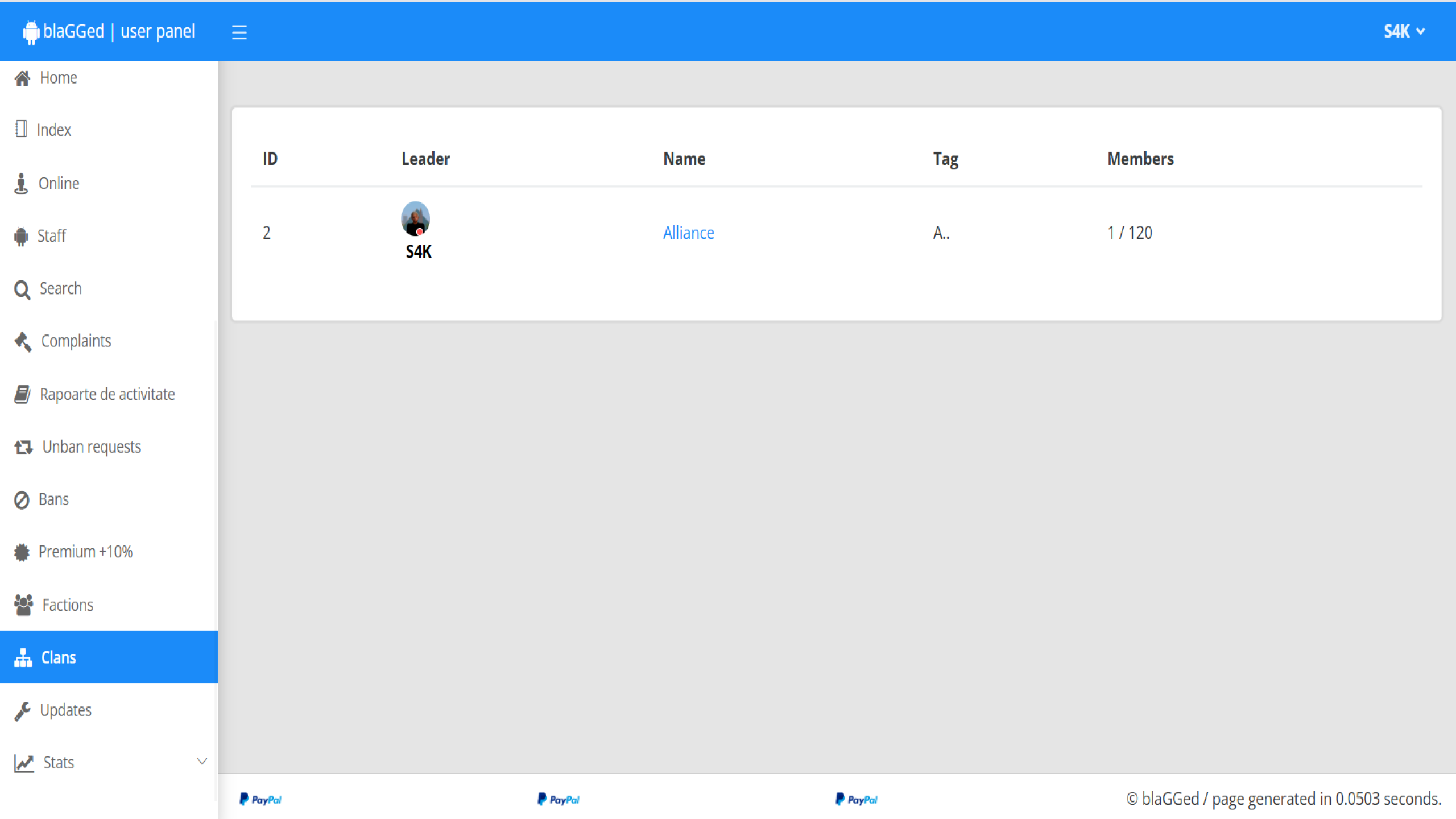Click the Complaints gavel icon
The image size is (1456, 819).
pos(23,341)
